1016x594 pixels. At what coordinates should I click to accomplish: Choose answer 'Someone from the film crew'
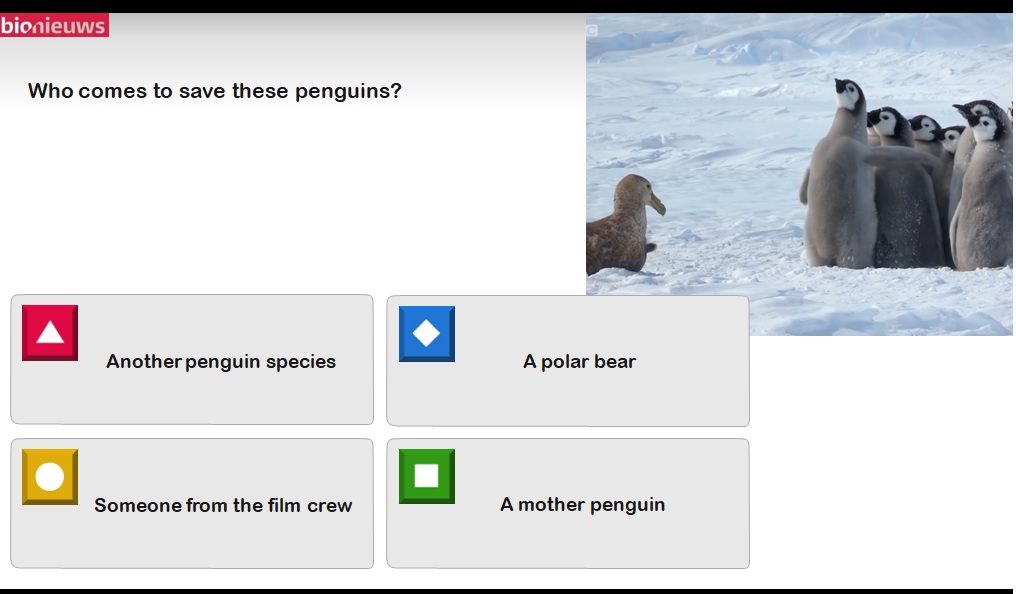click(192, 503)
